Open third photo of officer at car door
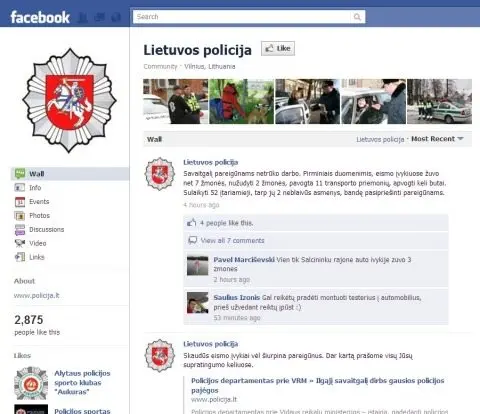Screen dimensions: 480x414 click(307, 101)
